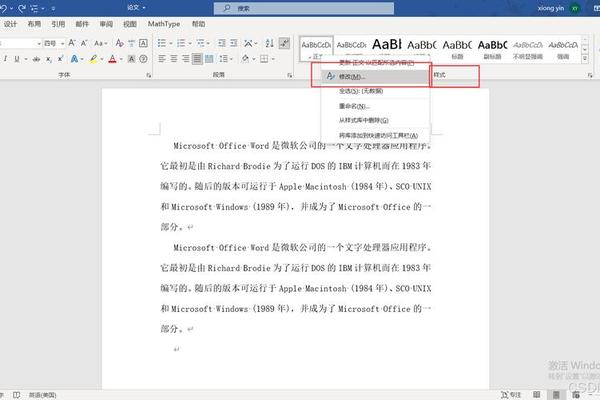Click the Phonetic Guide icon
Screen dimensions: 600x400
131,43
